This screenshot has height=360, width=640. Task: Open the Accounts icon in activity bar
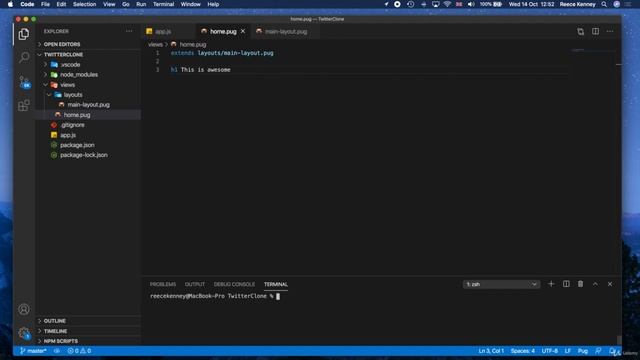[x=24, y=309]
